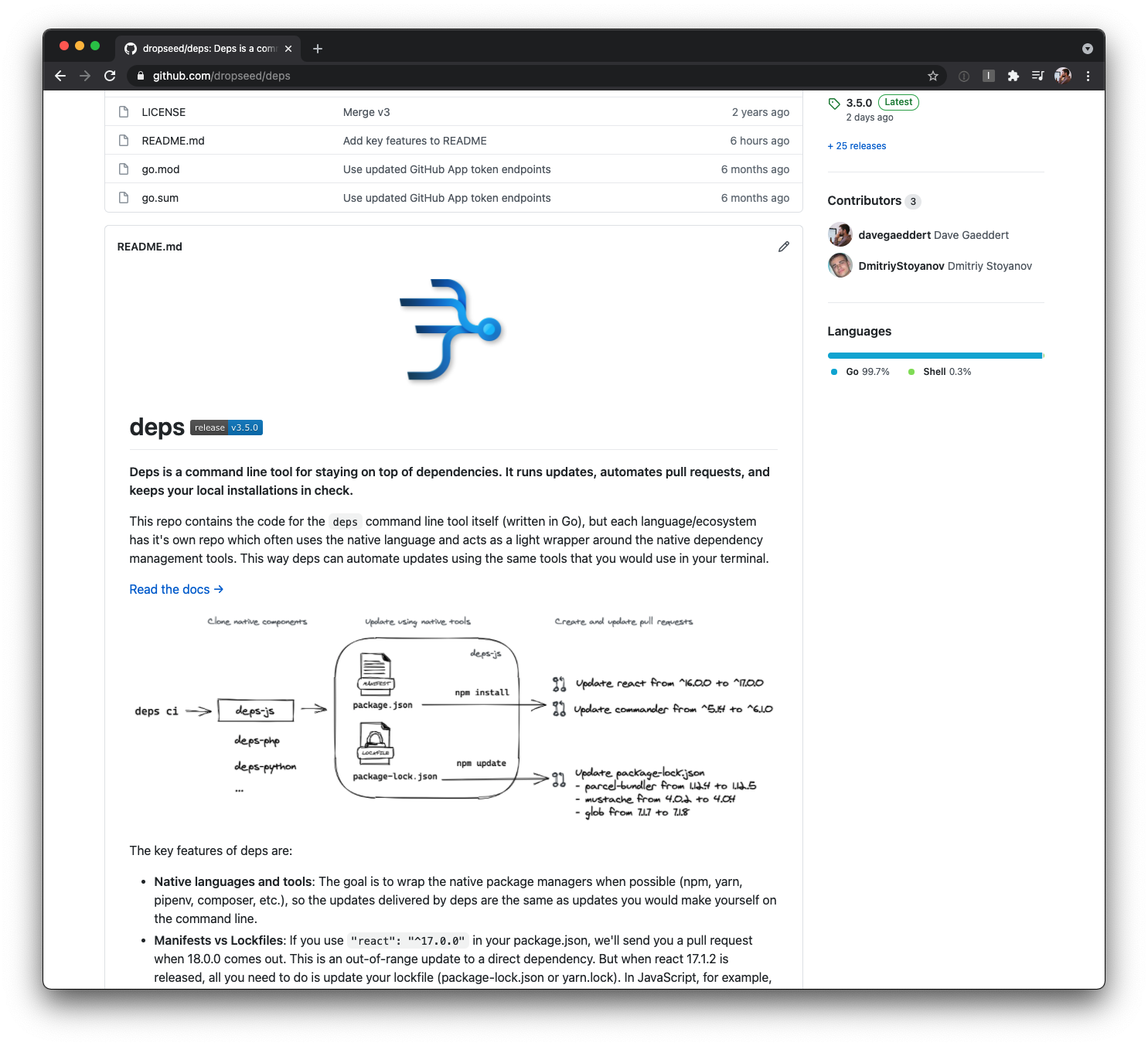Screen dimensions: 1148x1046
Task: Close the dropseed/deps tab
Action: click(x=288, y=49)
